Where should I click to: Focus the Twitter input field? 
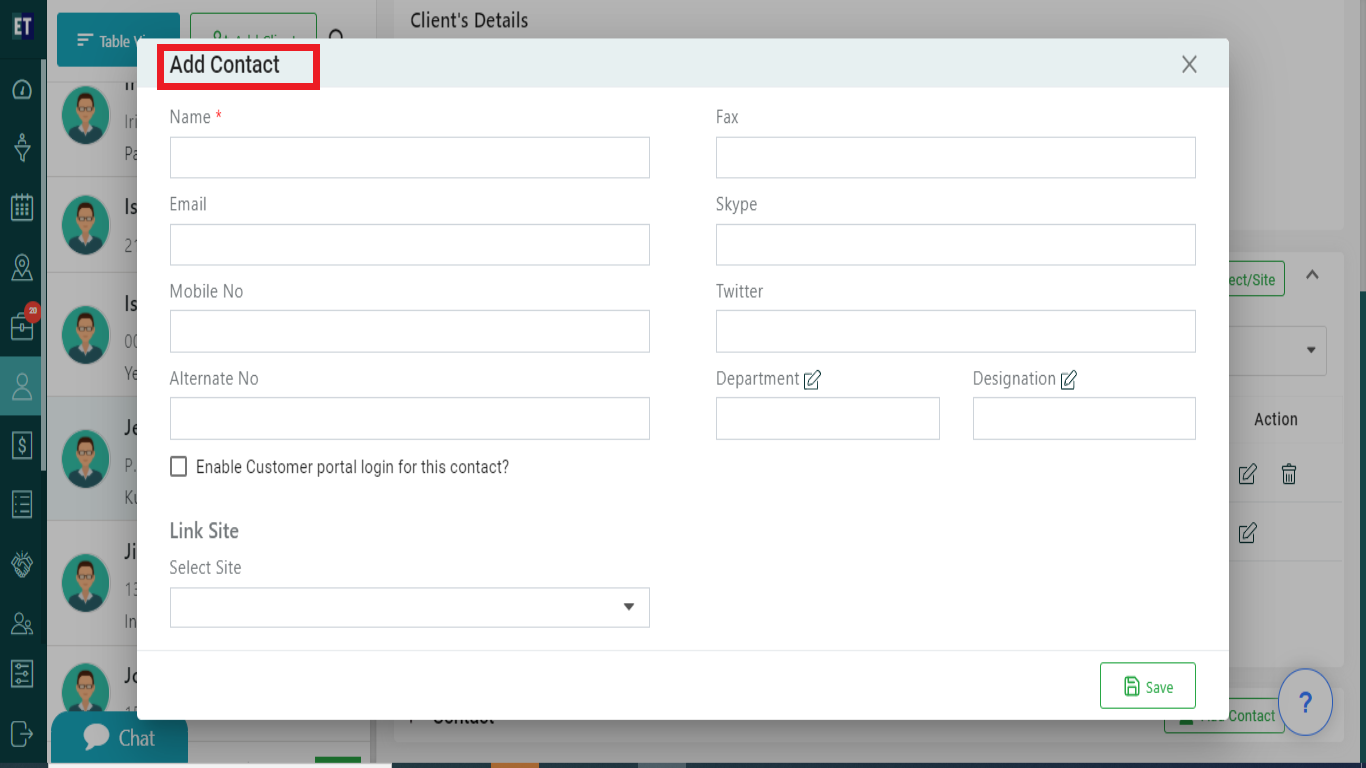(956, 331)
